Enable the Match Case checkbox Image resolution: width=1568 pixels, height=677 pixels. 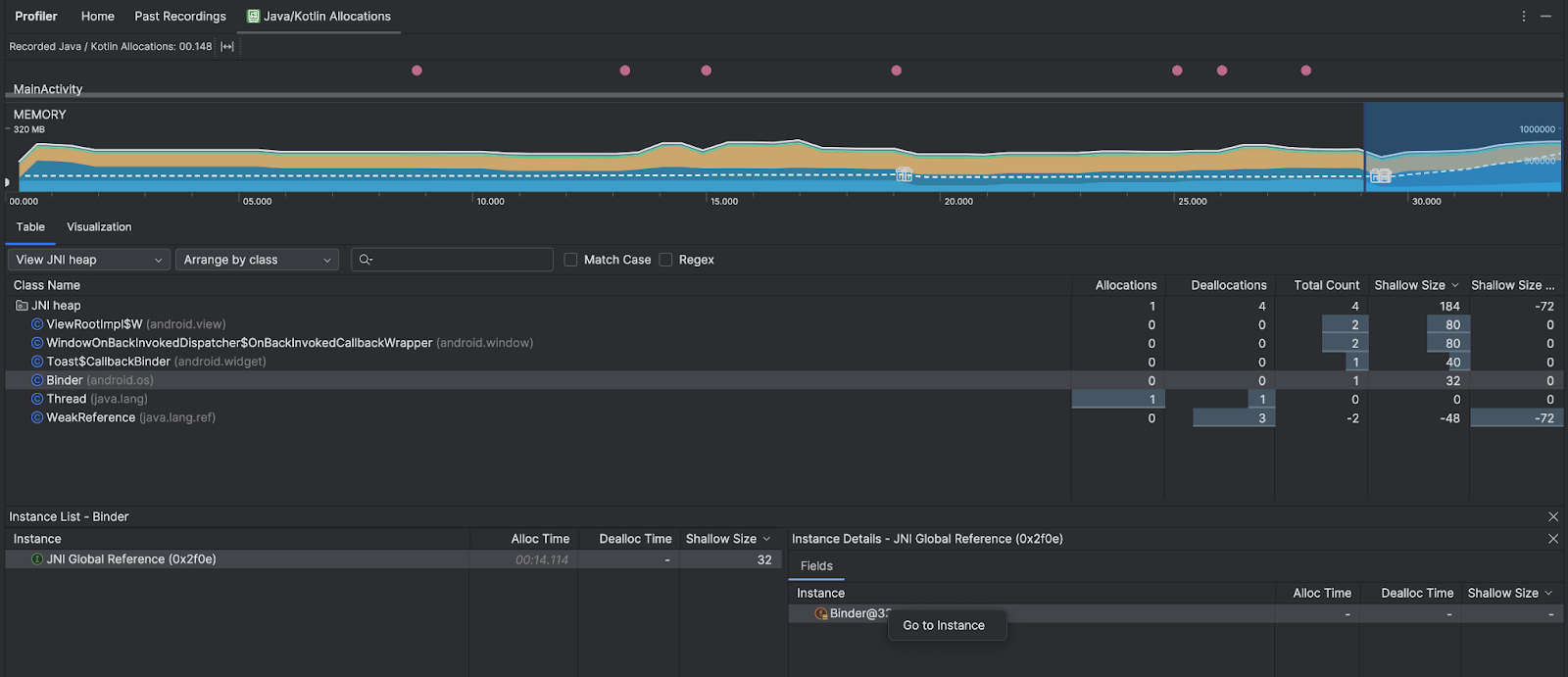coord(570,260)
